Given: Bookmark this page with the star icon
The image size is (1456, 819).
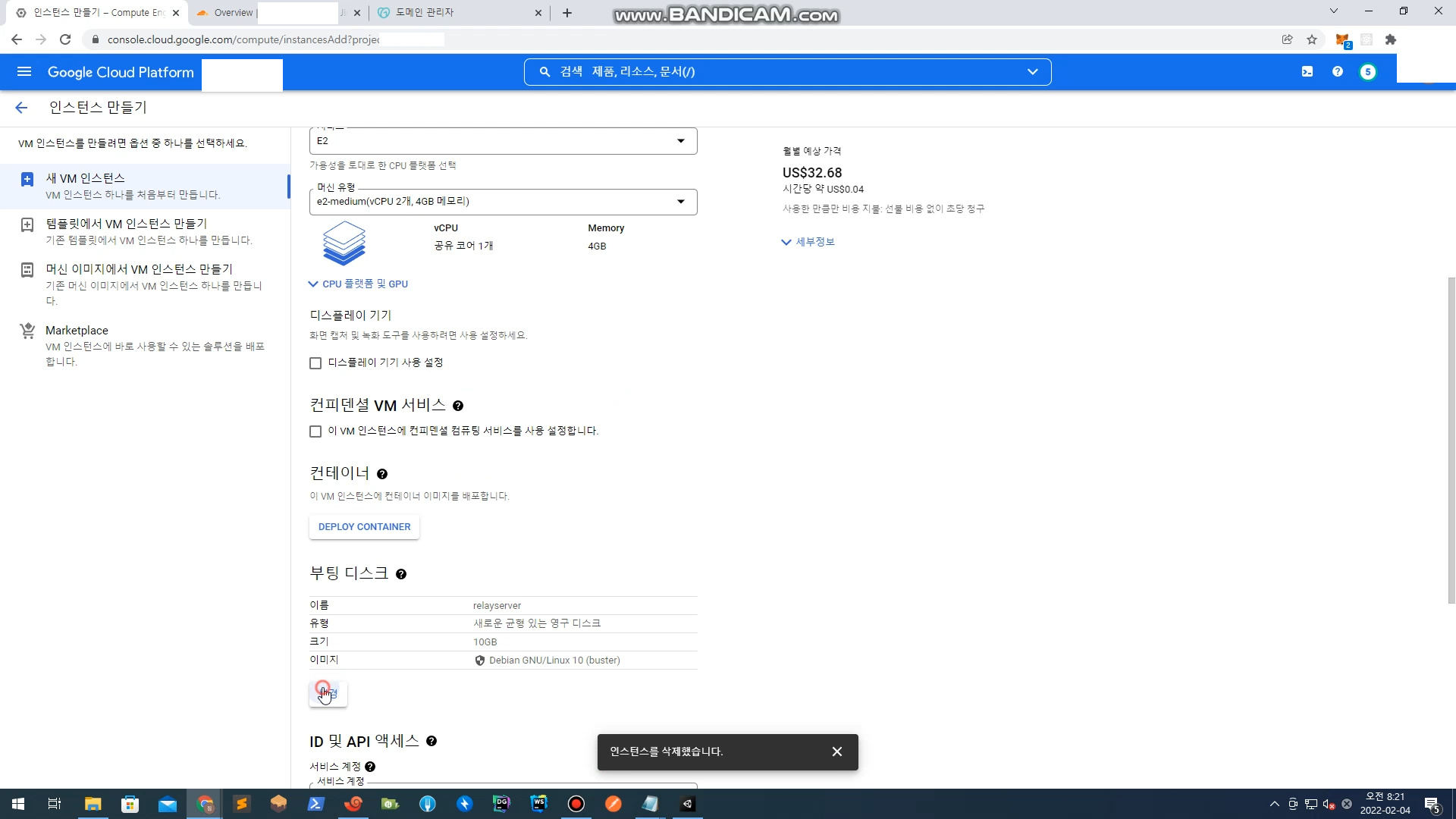Looking at the screenshot, I should (x=1312, y=39).
